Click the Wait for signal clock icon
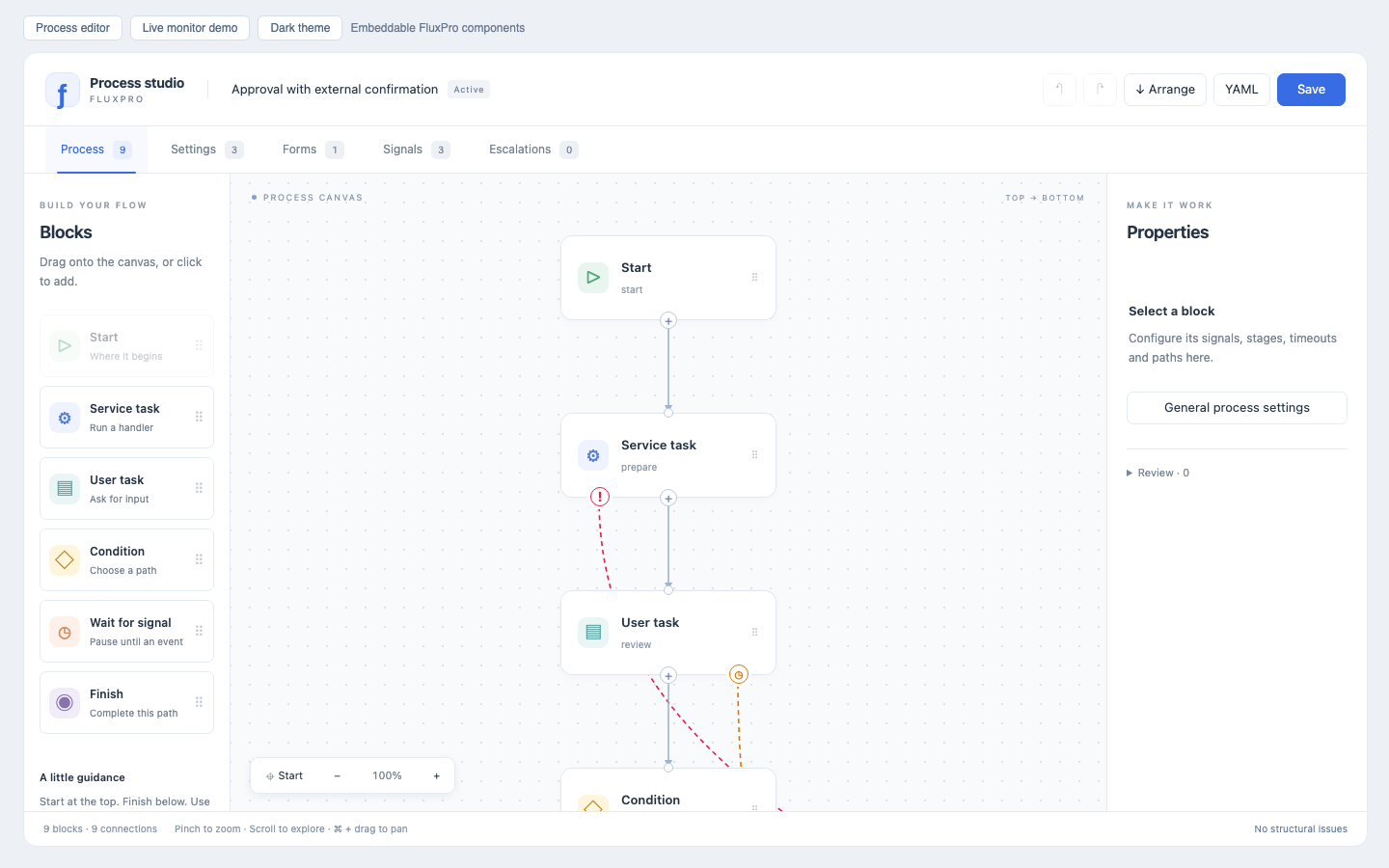Screen dimensions: 1389x868 tap(65, 632)
